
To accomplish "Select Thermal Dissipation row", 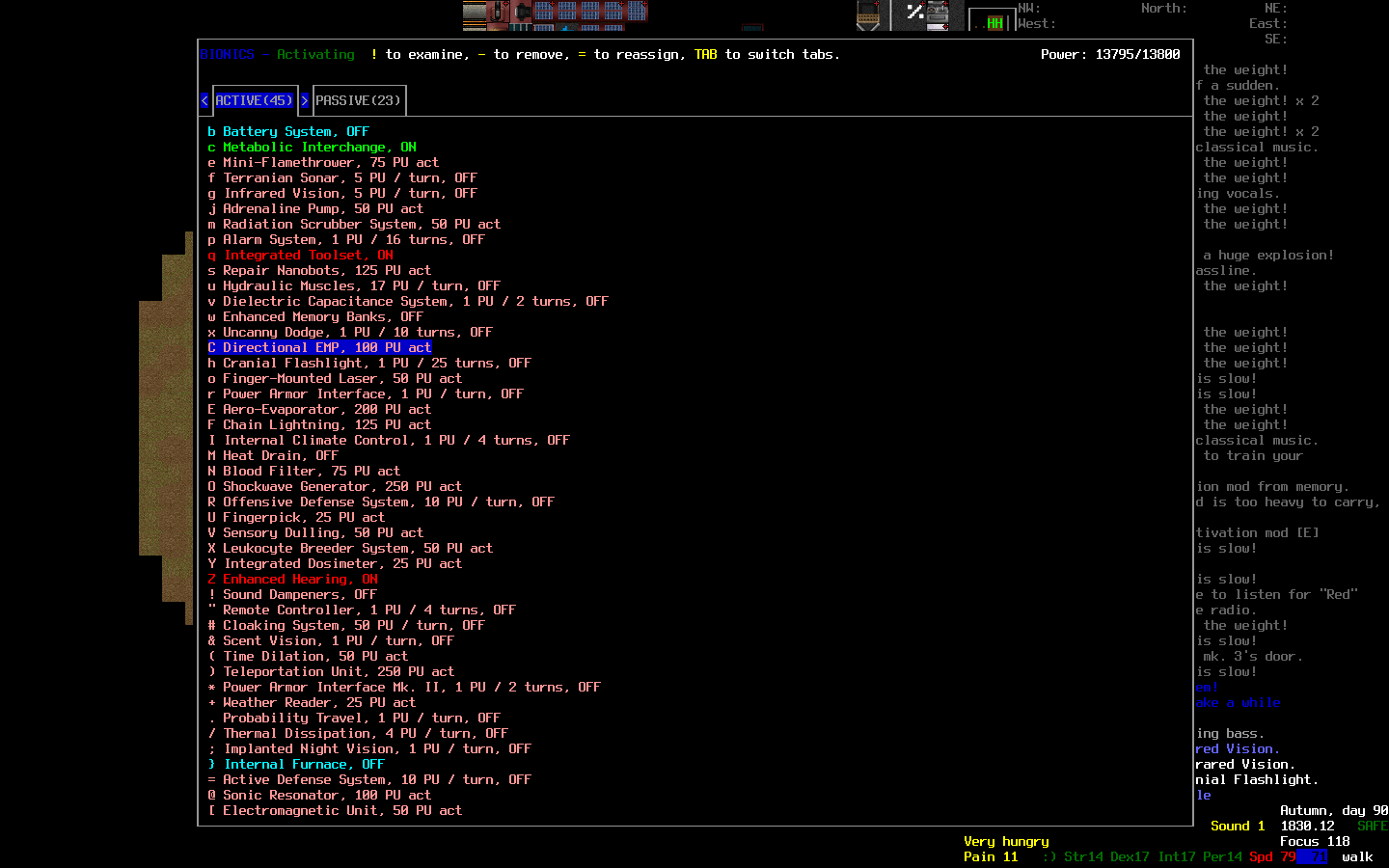I will click(x=358, y=733).
